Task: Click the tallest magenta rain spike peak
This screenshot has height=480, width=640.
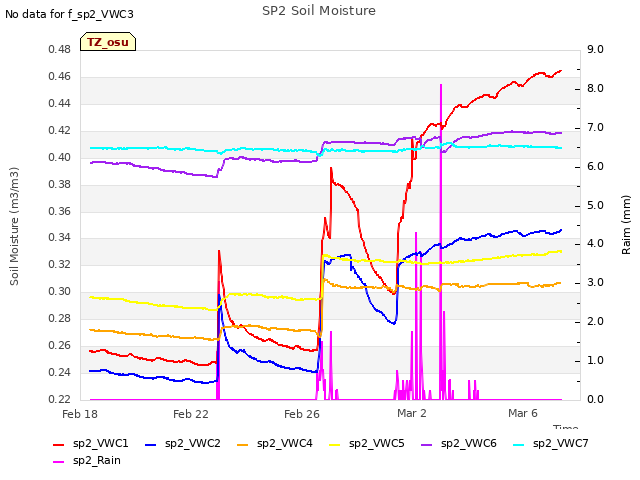Action: click(441, 85)
